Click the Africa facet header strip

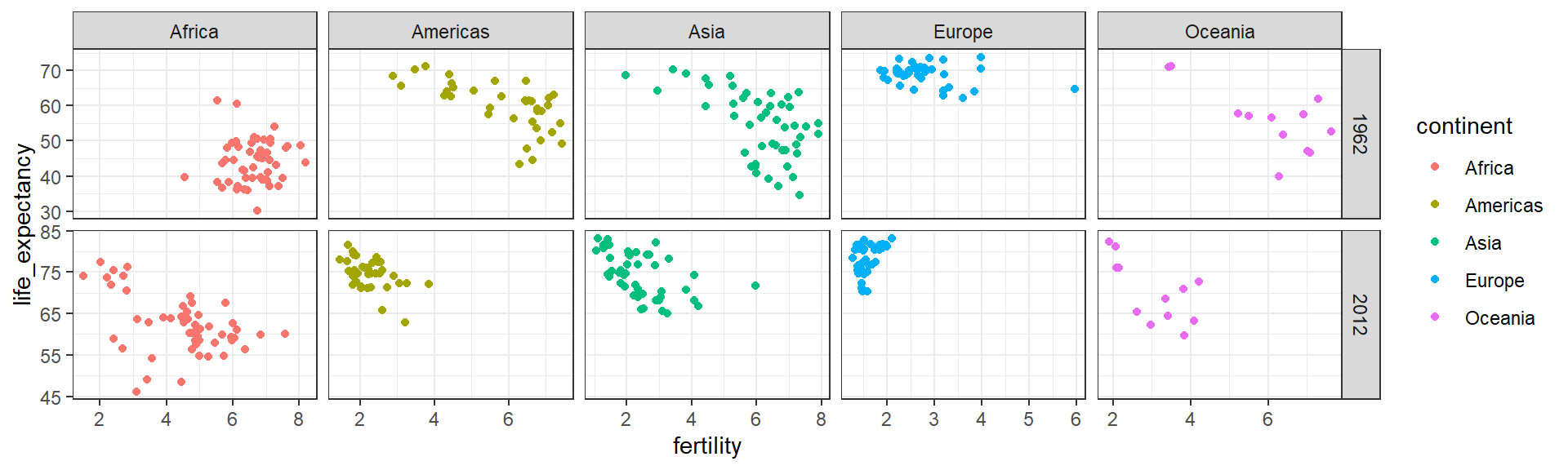coord(194,32)
